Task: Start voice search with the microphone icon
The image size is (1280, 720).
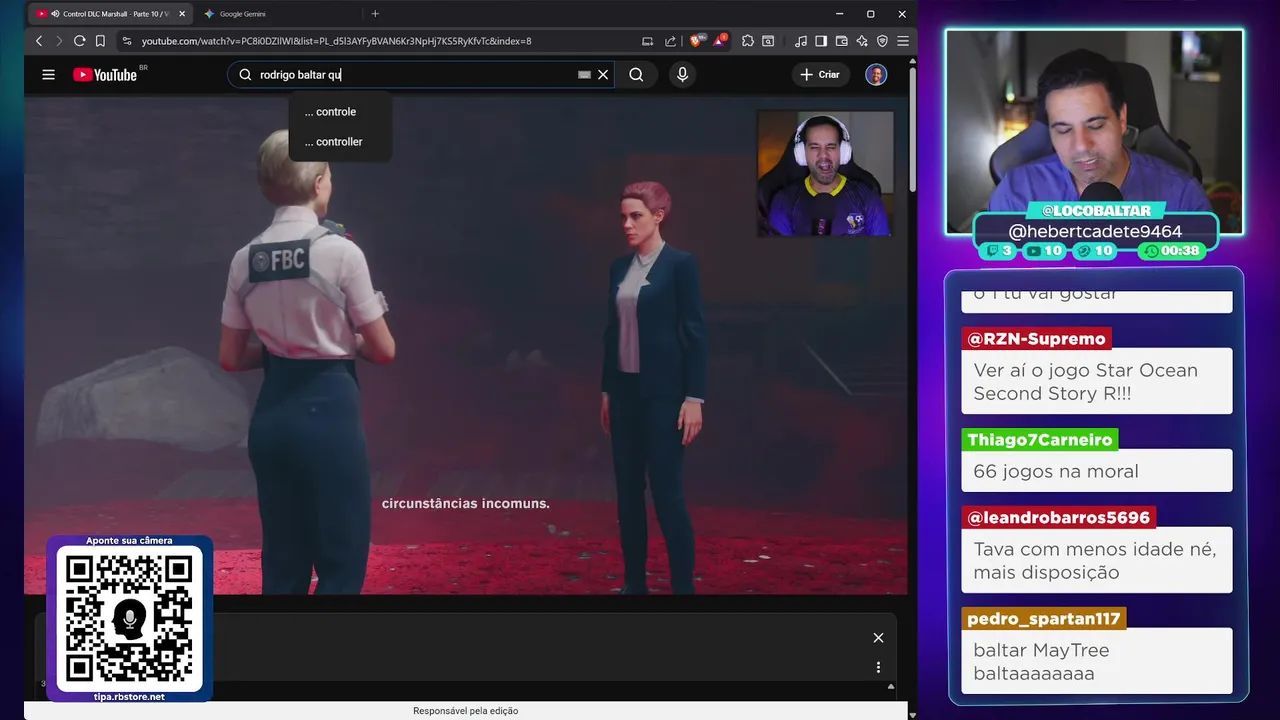Action: point(682,75)
